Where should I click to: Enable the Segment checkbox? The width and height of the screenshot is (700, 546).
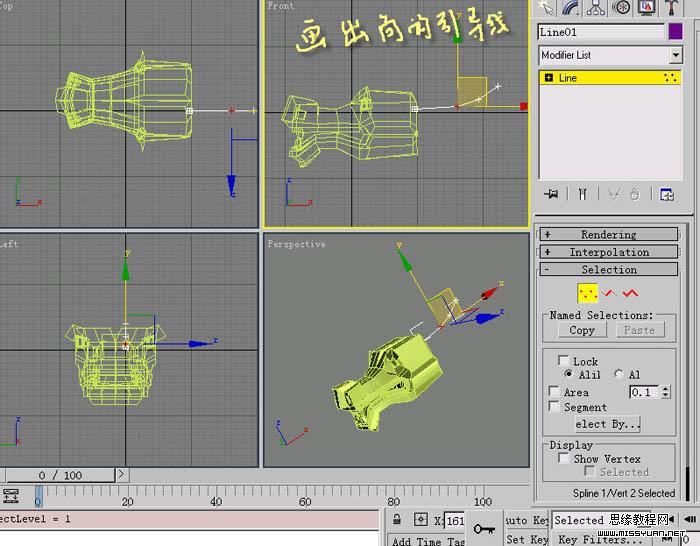pyautogui.click(x=554, y=407)
